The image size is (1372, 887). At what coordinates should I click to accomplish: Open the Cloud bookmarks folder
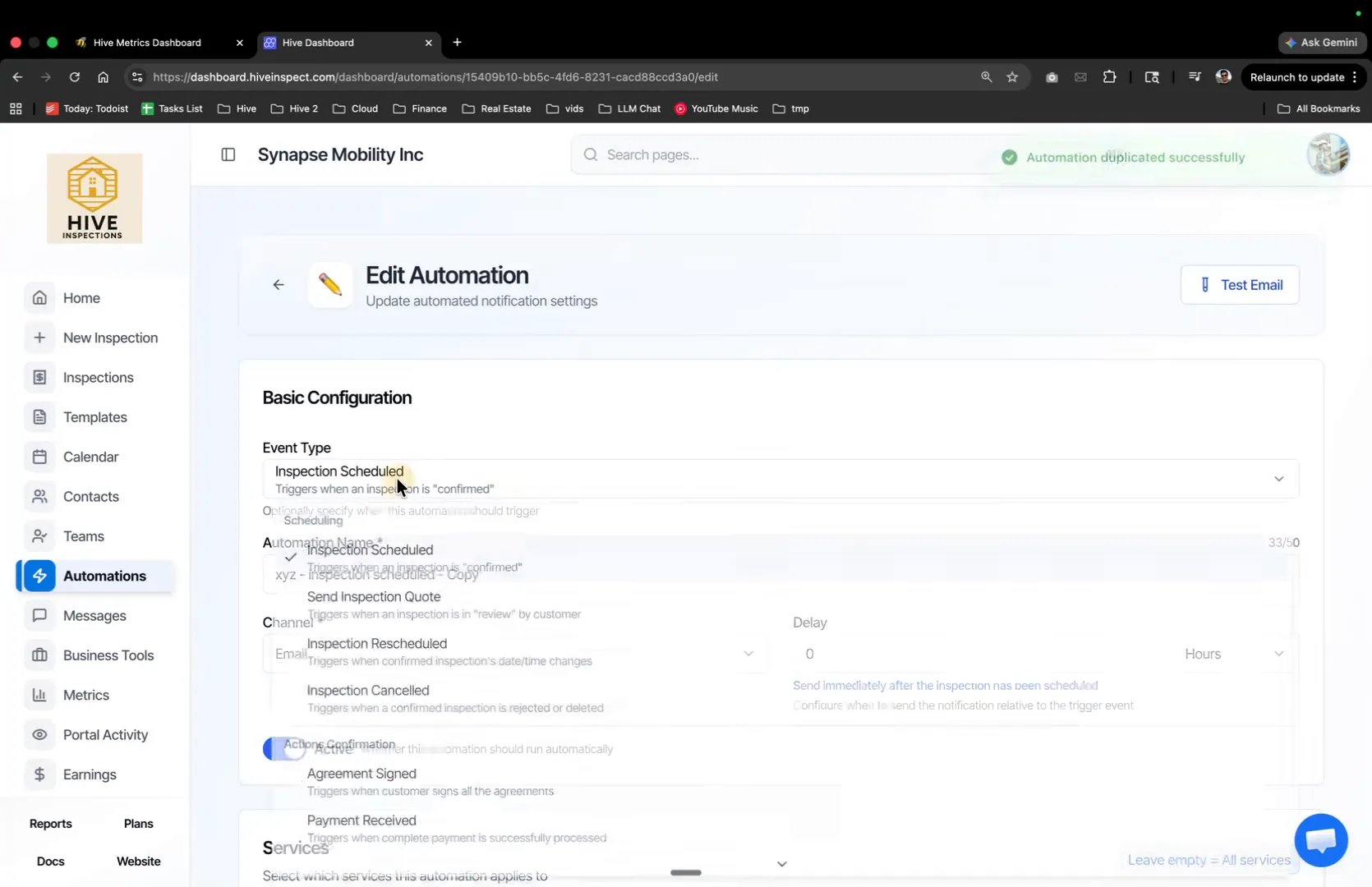click(355, 108)
